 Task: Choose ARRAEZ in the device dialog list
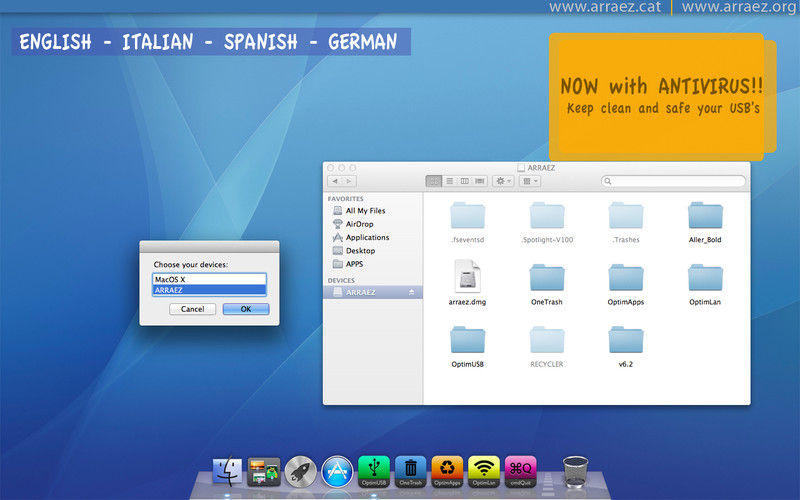tap(209, 290)
